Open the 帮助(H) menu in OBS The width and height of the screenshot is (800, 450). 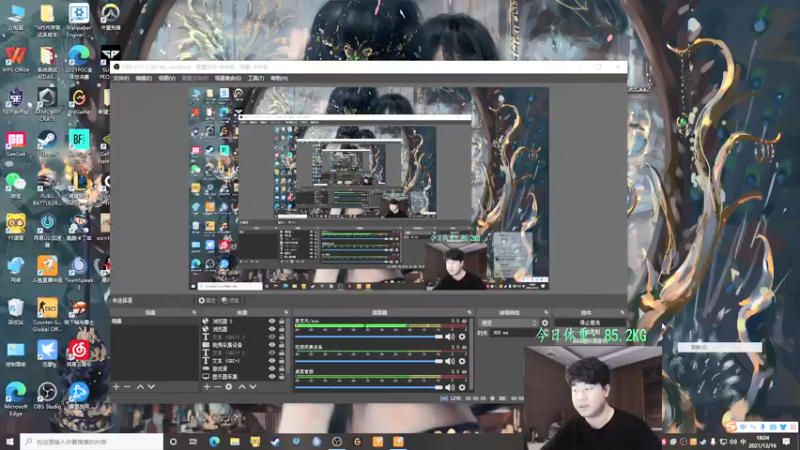279,79
